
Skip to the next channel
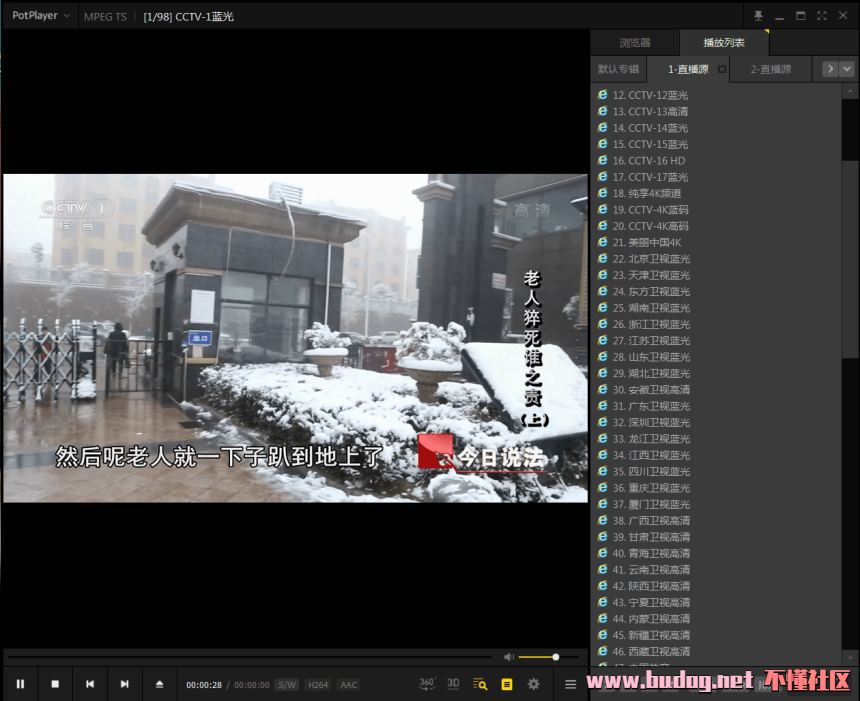(x=124, y=684)
